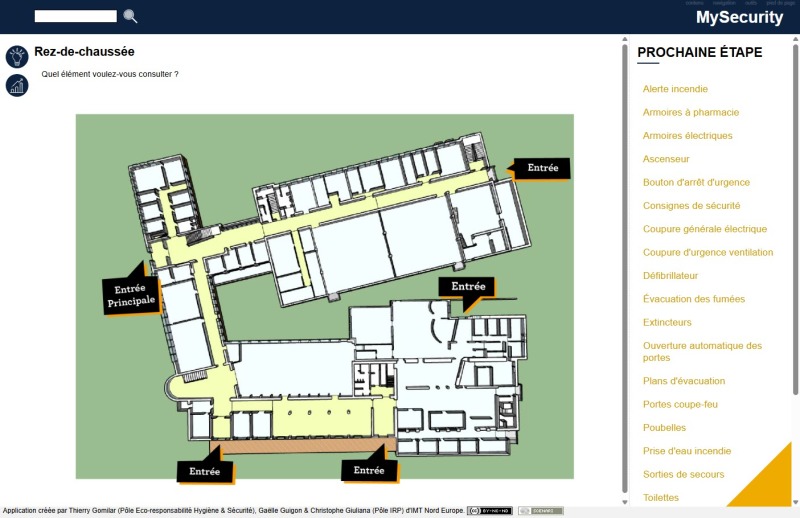Click the magnifying glass search icon
This screenshot has width=800, height=518.
click(x=130, y=16)
